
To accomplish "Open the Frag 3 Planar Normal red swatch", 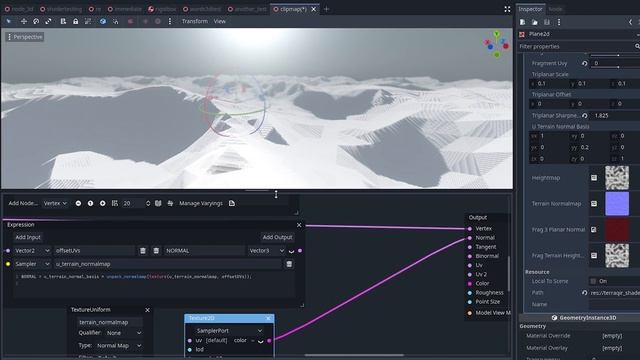I will click(617, 229).
